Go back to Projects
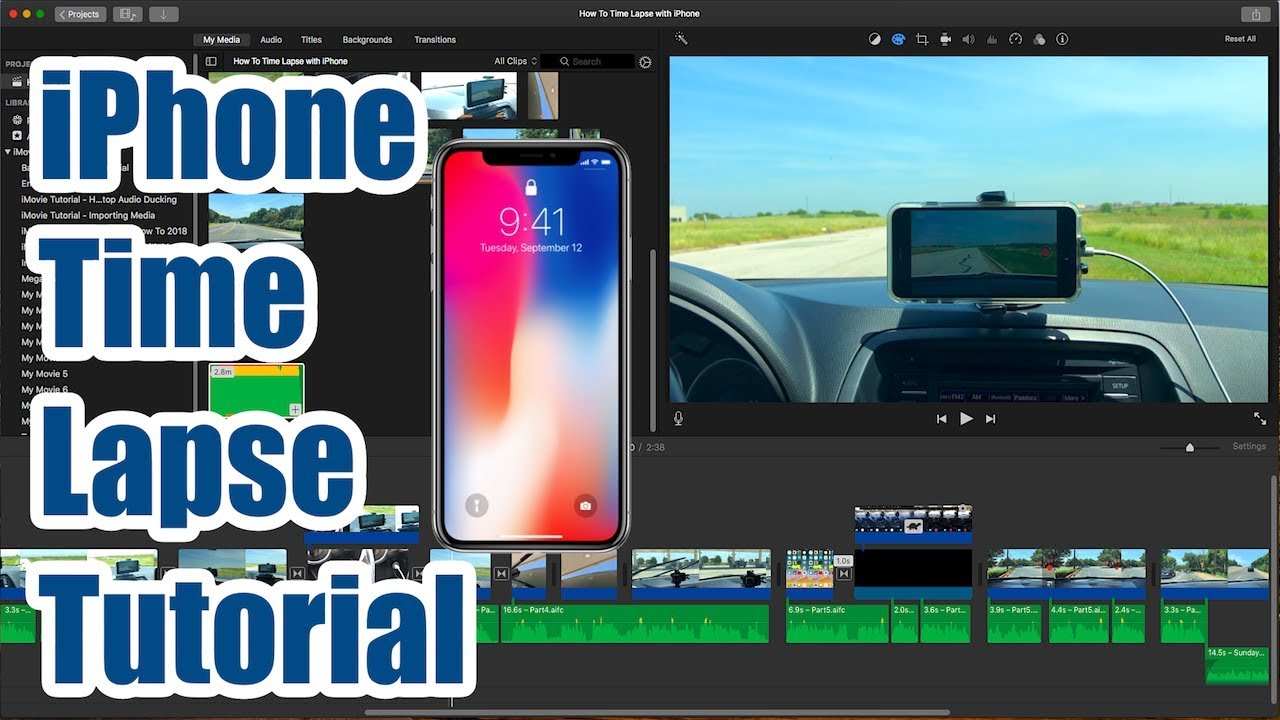 pyautogui.click(x=80, y=14)
